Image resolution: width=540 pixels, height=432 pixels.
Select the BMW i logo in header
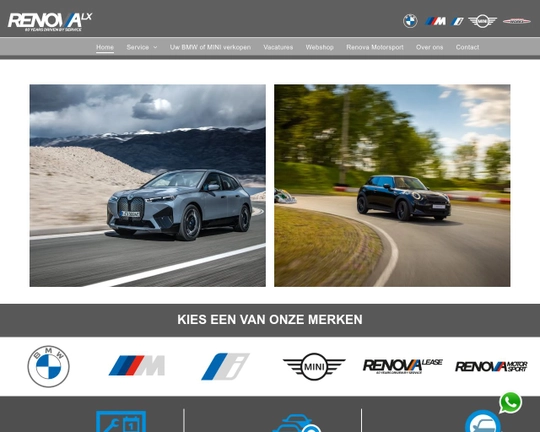pyautogui.click(x=457, y=21)
